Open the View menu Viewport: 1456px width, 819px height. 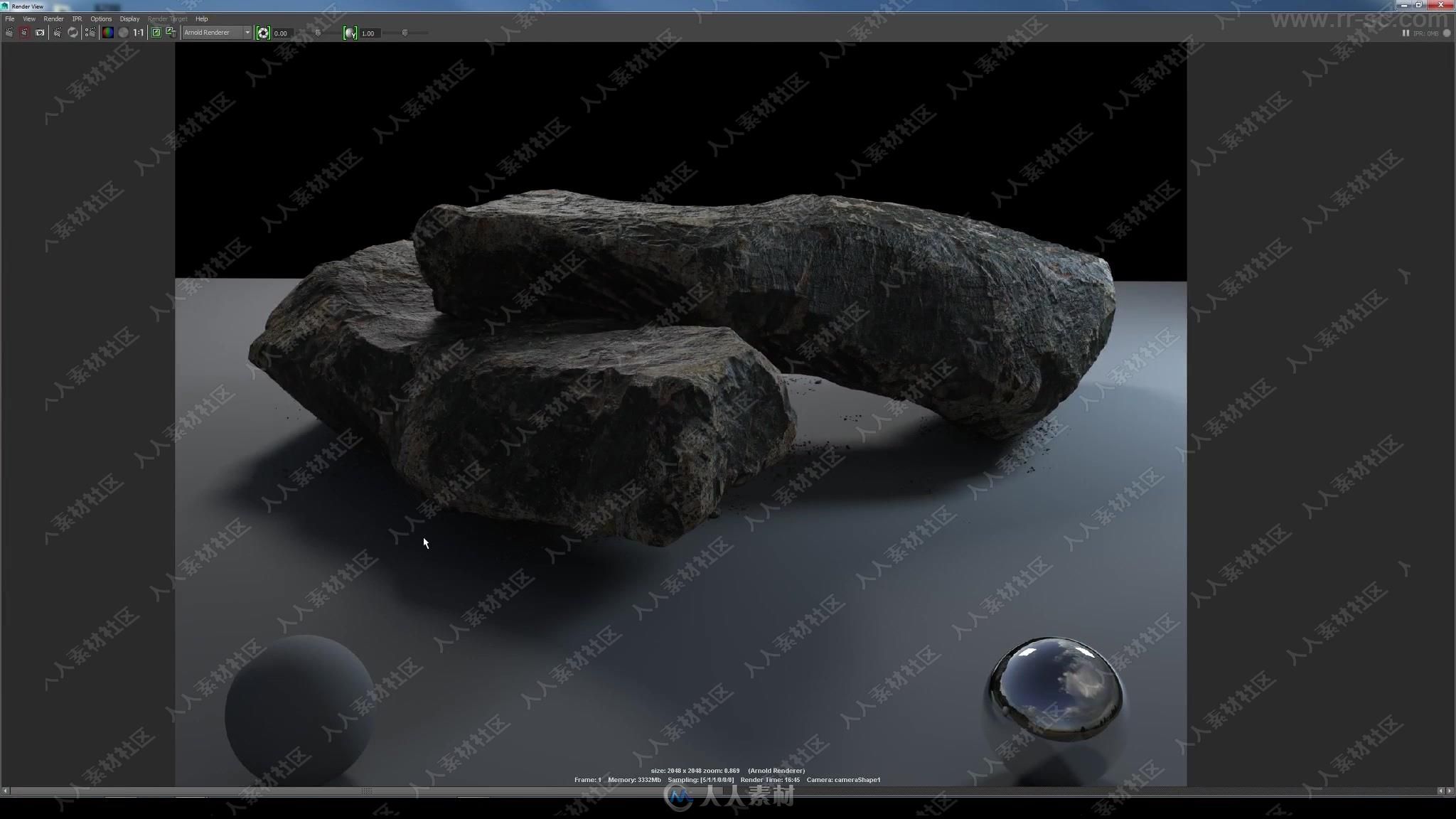[x=29, y=19]
